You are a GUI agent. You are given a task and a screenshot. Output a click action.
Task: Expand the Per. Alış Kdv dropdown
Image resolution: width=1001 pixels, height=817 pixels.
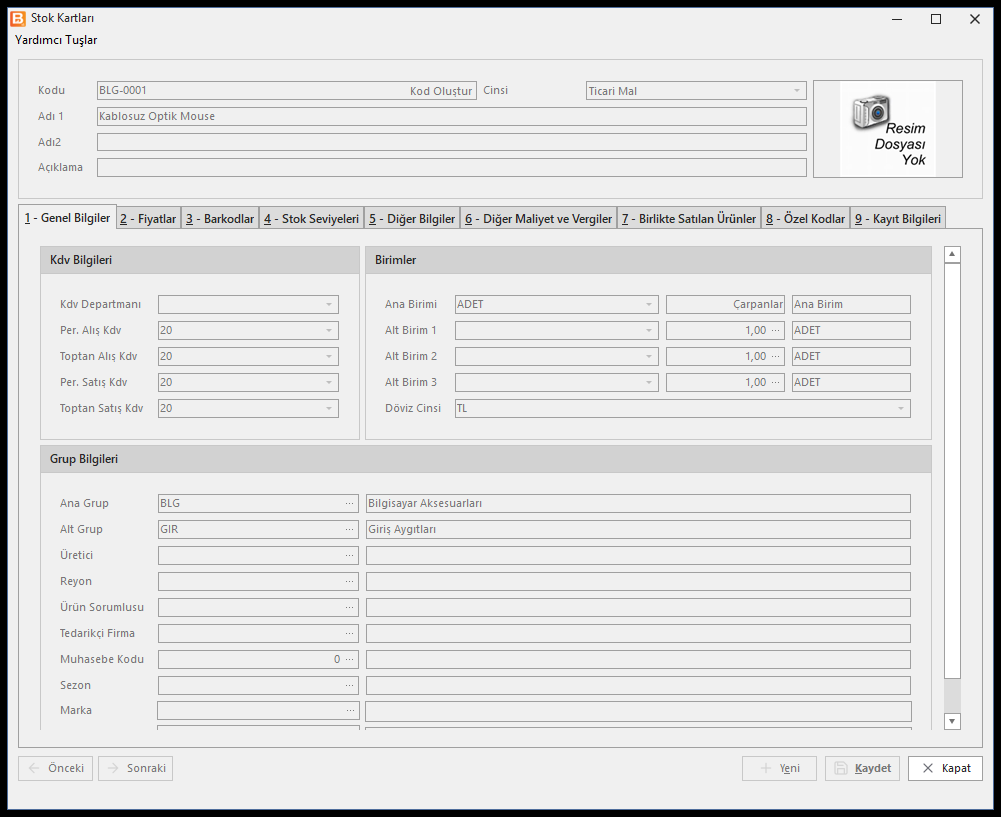(329, 331)
